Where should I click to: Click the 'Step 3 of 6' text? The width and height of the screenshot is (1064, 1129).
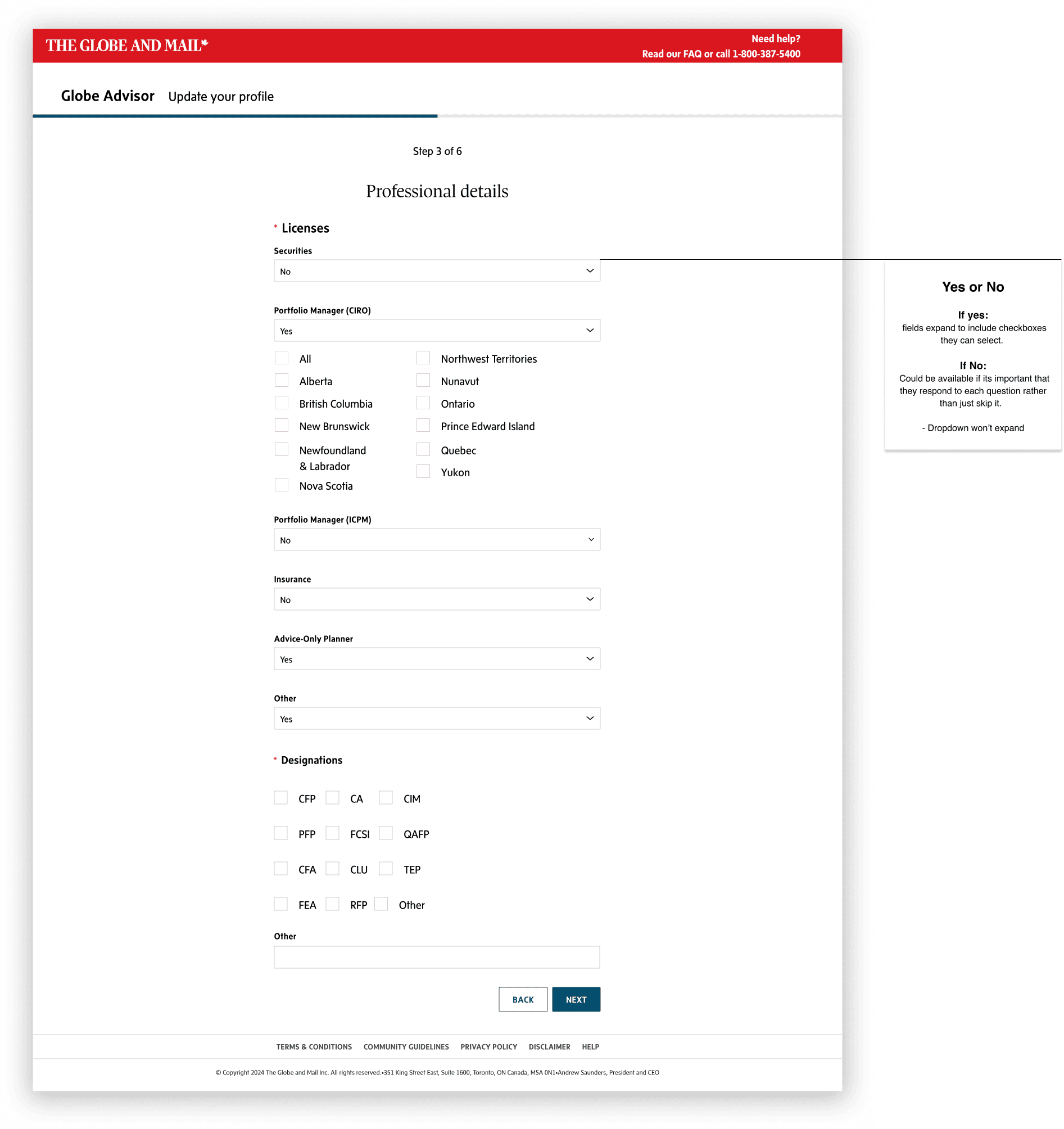(437, 151)
